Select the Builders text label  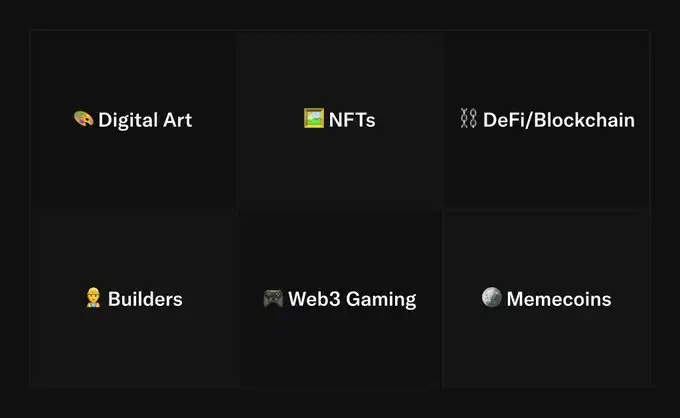pos(145,299)
